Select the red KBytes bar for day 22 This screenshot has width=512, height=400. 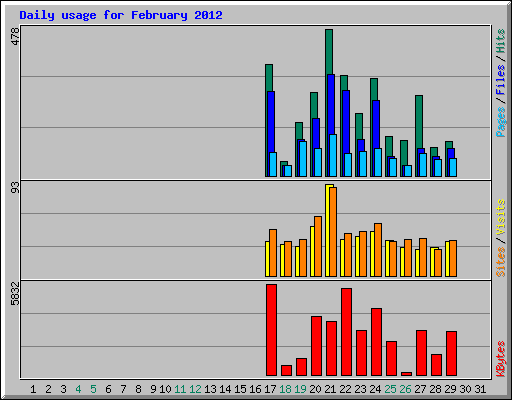point(346,332)
